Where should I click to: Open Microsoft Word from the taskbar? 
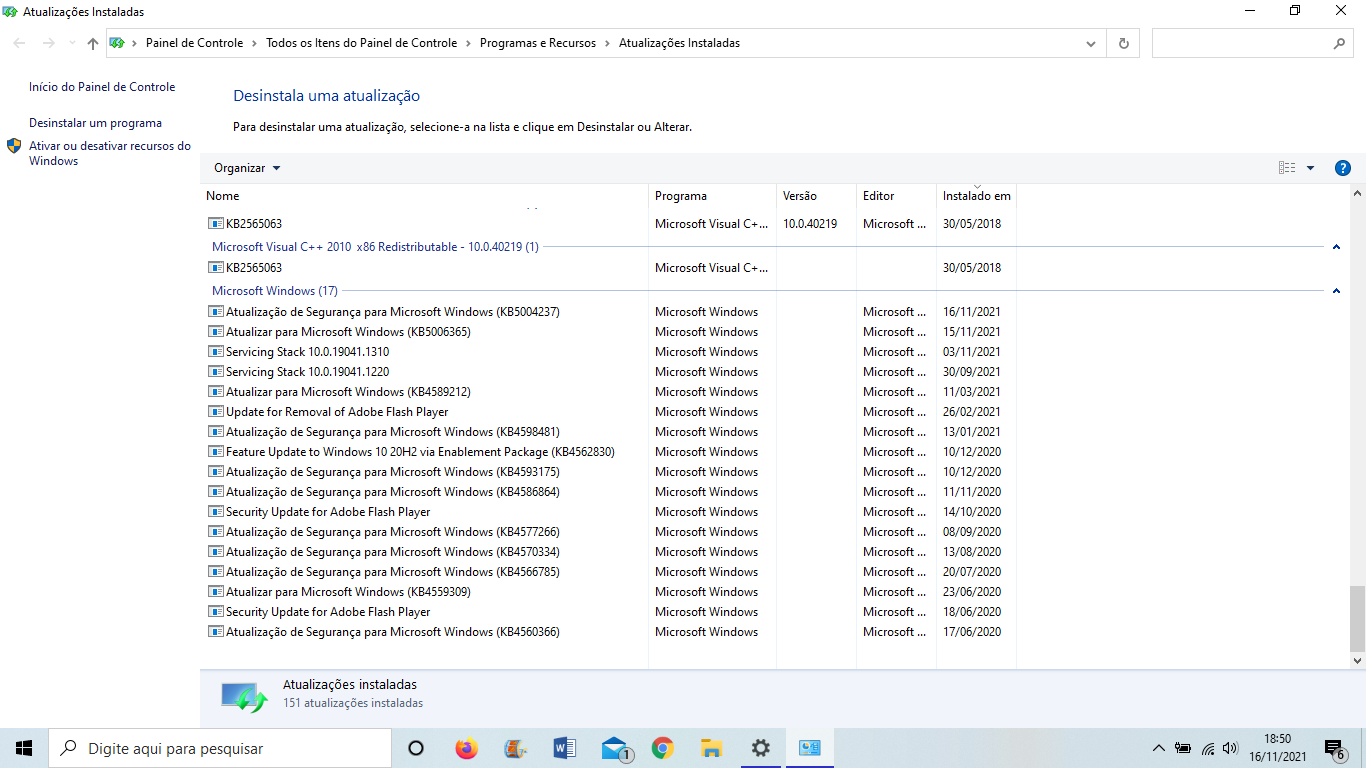(564, 748)
